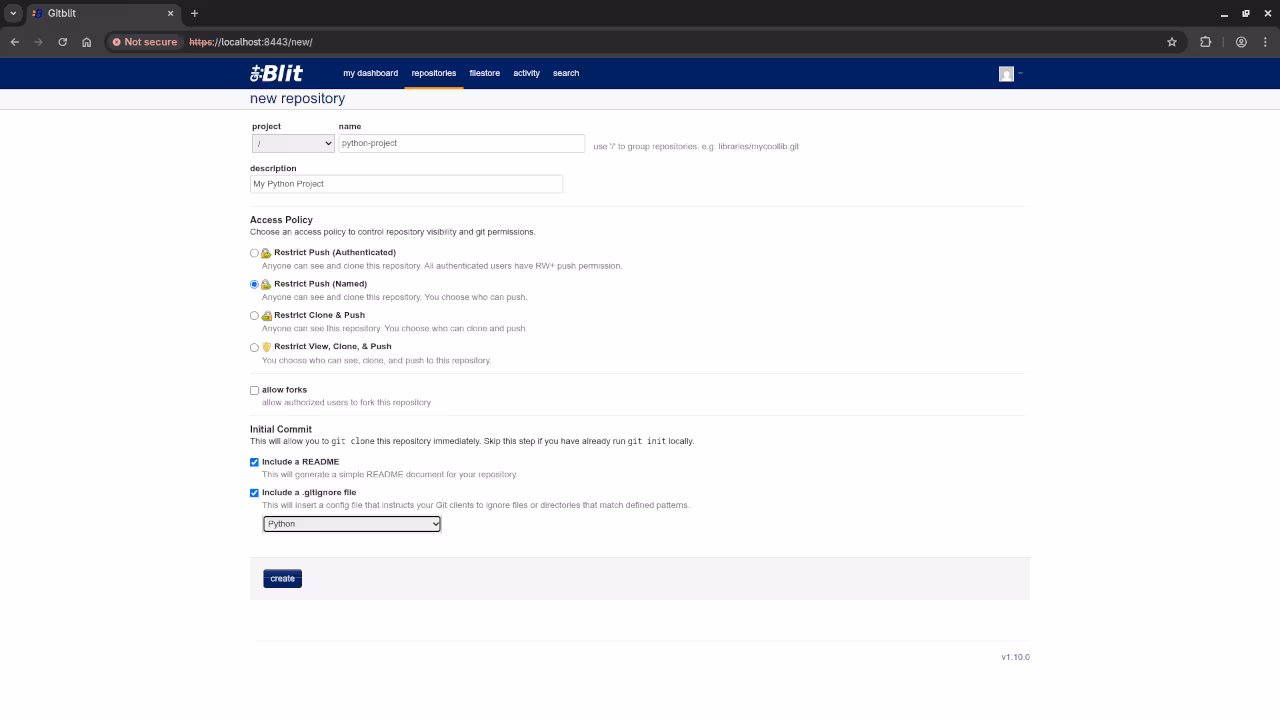Select Restrict Push (Authenticated) radio option

pos(254,253)
